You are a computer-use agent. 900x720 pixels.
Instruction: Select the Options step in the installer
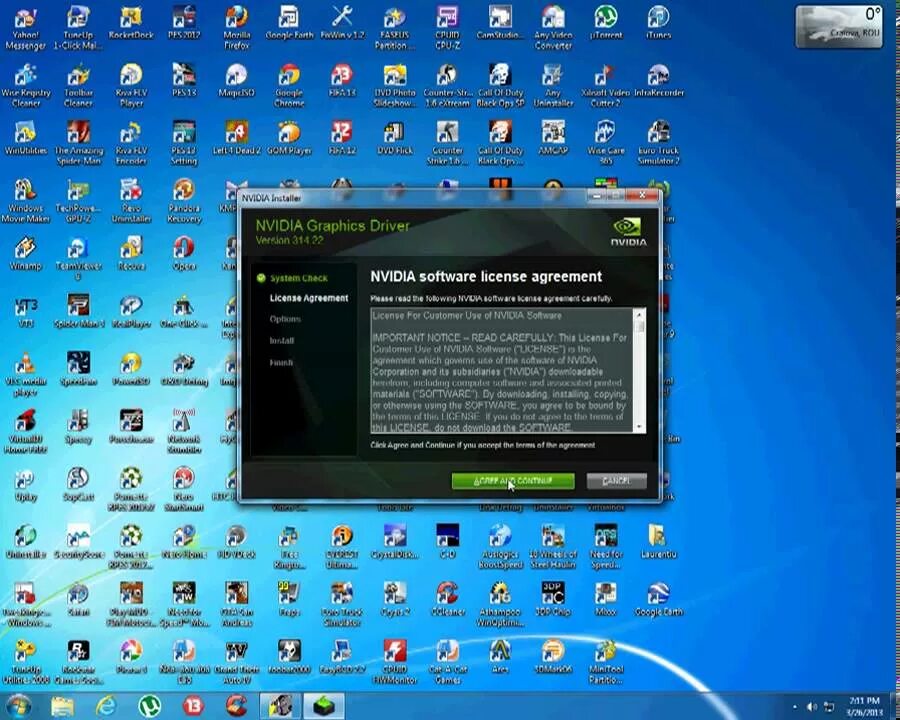tap(285, 318)
